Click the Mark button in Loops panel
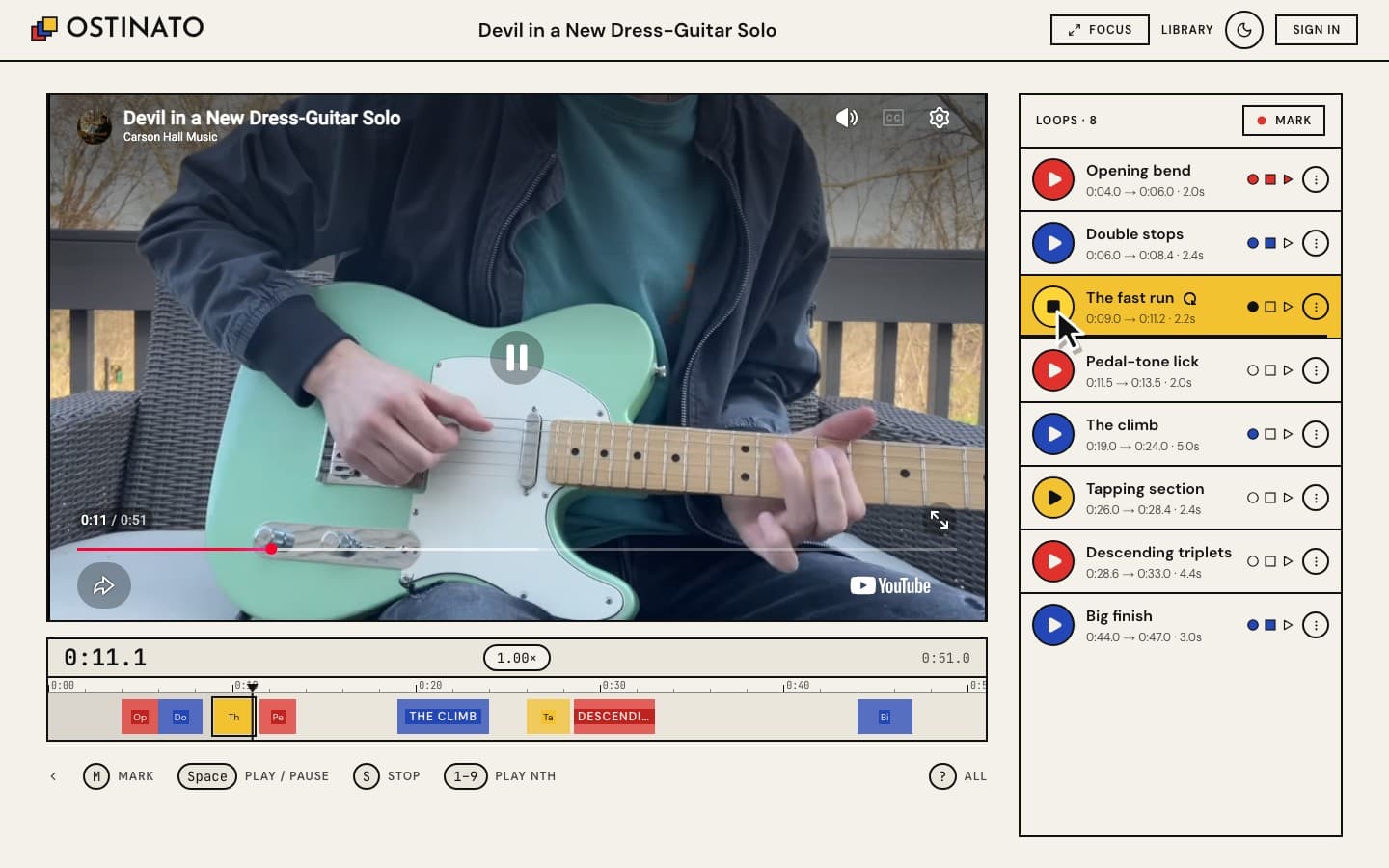The height and width of the screenshot is (868, 1389). pyautogui.click(x=1284, y=121)
